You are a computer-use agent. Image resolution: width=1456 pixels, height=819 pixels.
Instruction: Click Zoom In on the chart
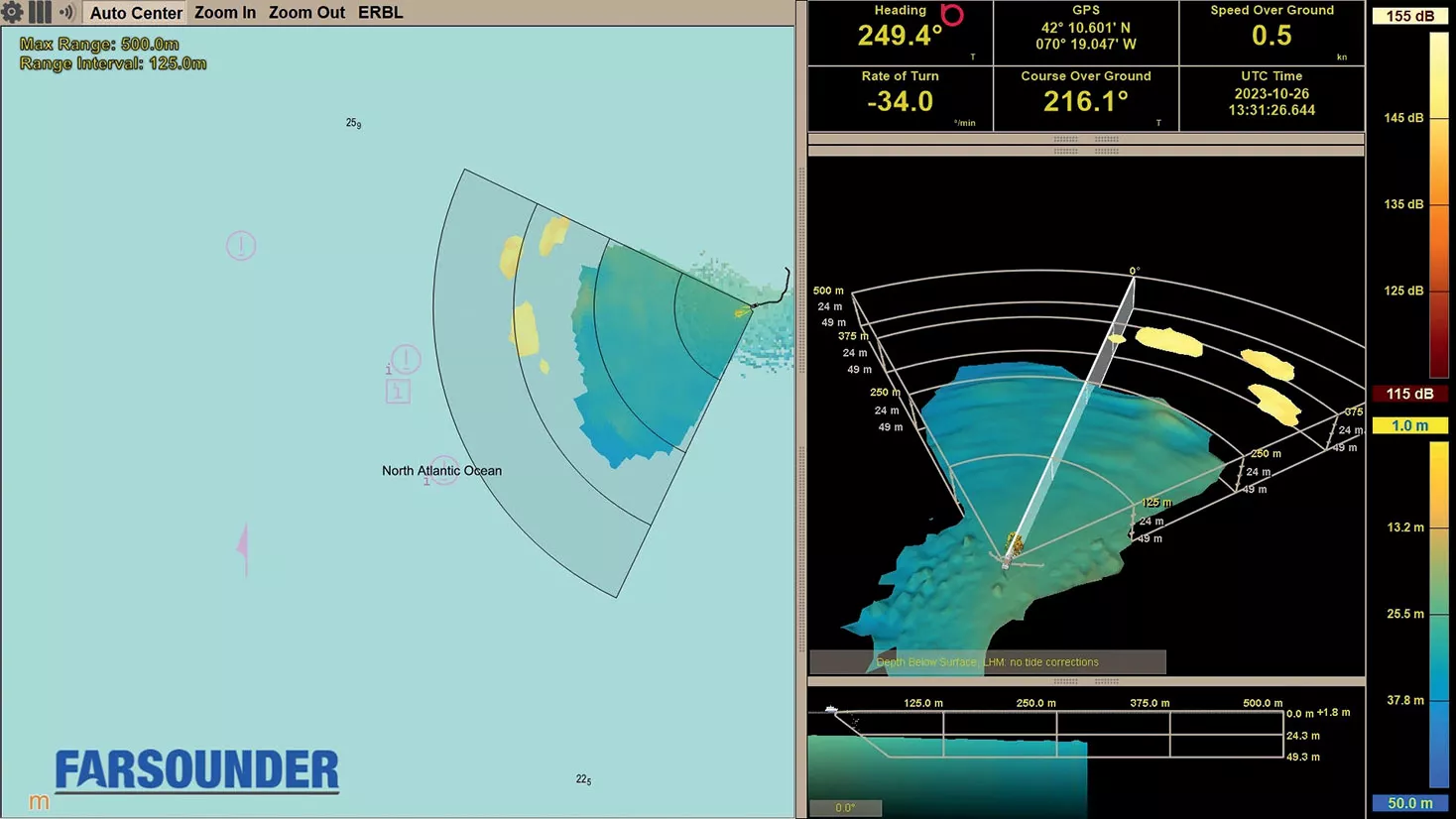[x=225, y=13]
